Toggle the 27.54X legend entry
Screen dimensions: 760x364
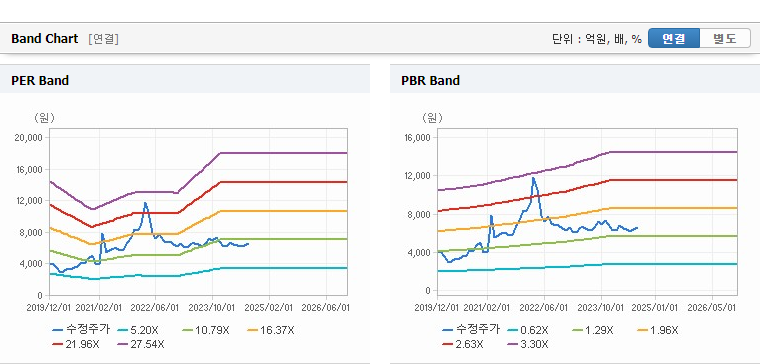(141, 344)
